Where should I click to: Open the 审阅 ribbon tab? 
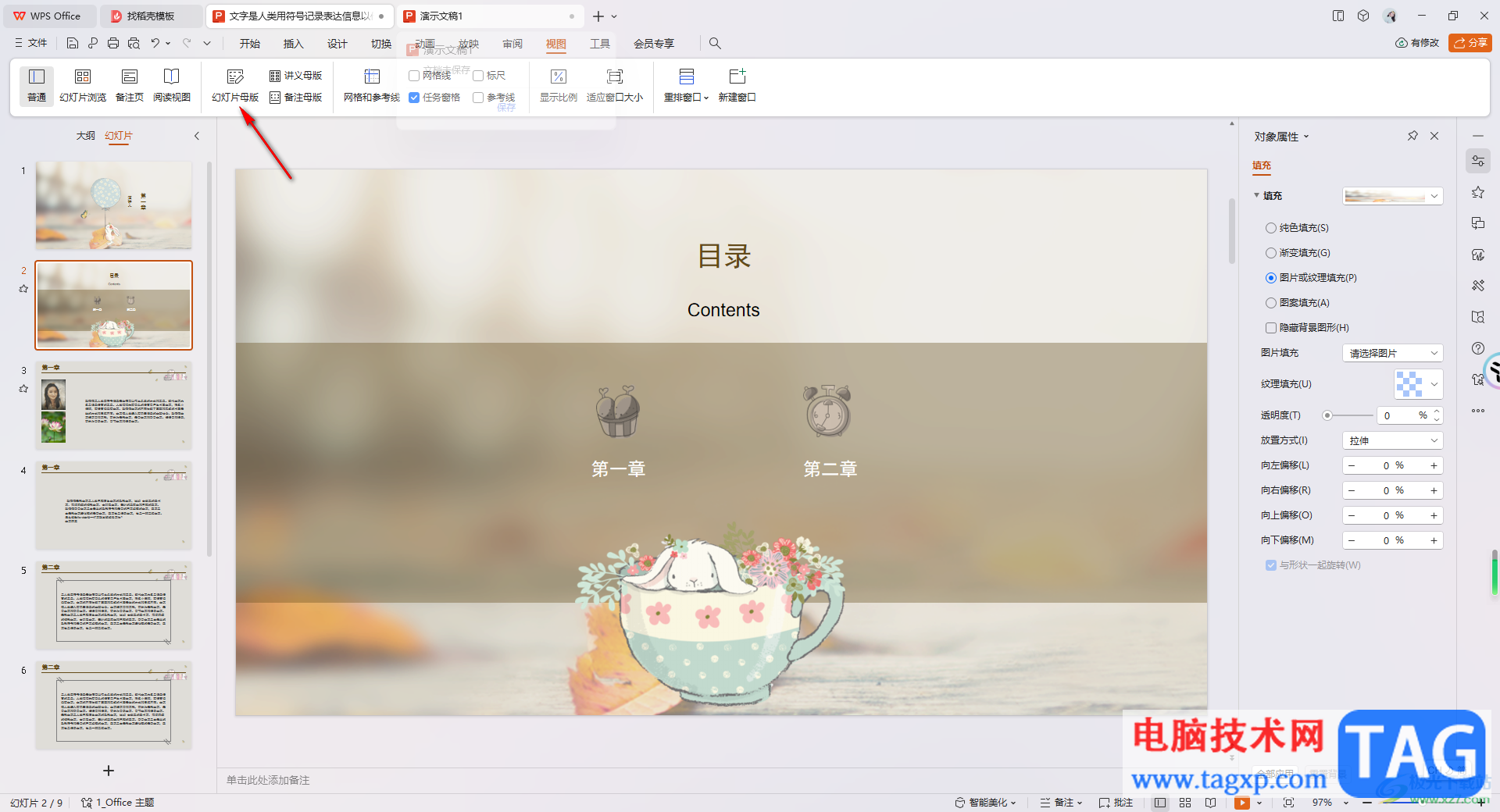[x=512, y=44]
